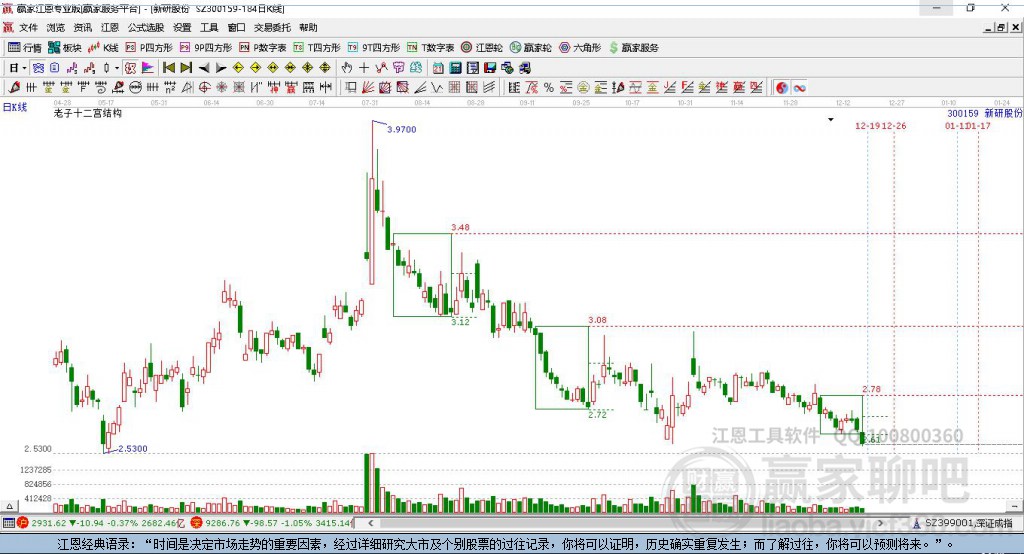The image size is (1024, 554).
Task: Switch to K线 chart view
Action: tap(103, 48)
